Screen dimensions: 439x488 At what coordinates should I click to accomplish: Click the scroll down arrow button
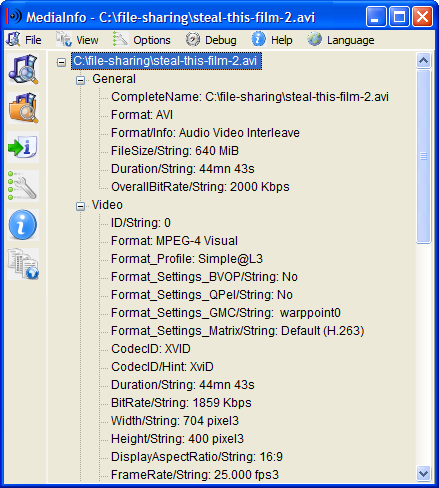click(423, 473)
